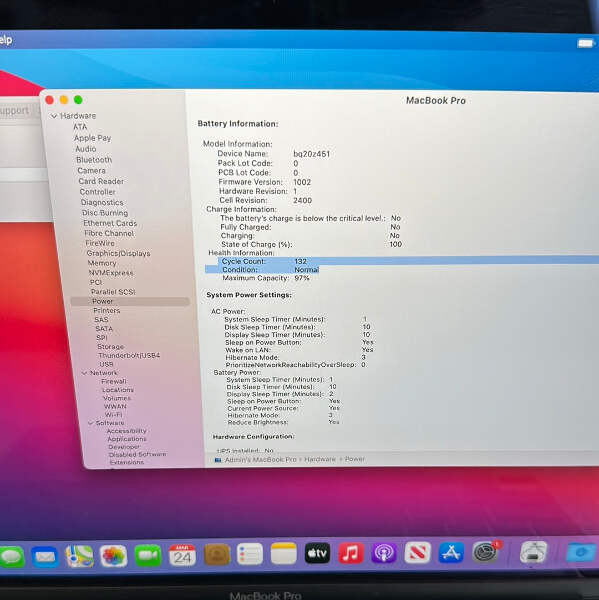The width and height of the screenshot is (599, 600).
Task: Switch to the Support tab in the back window
Action: (15, 111)
